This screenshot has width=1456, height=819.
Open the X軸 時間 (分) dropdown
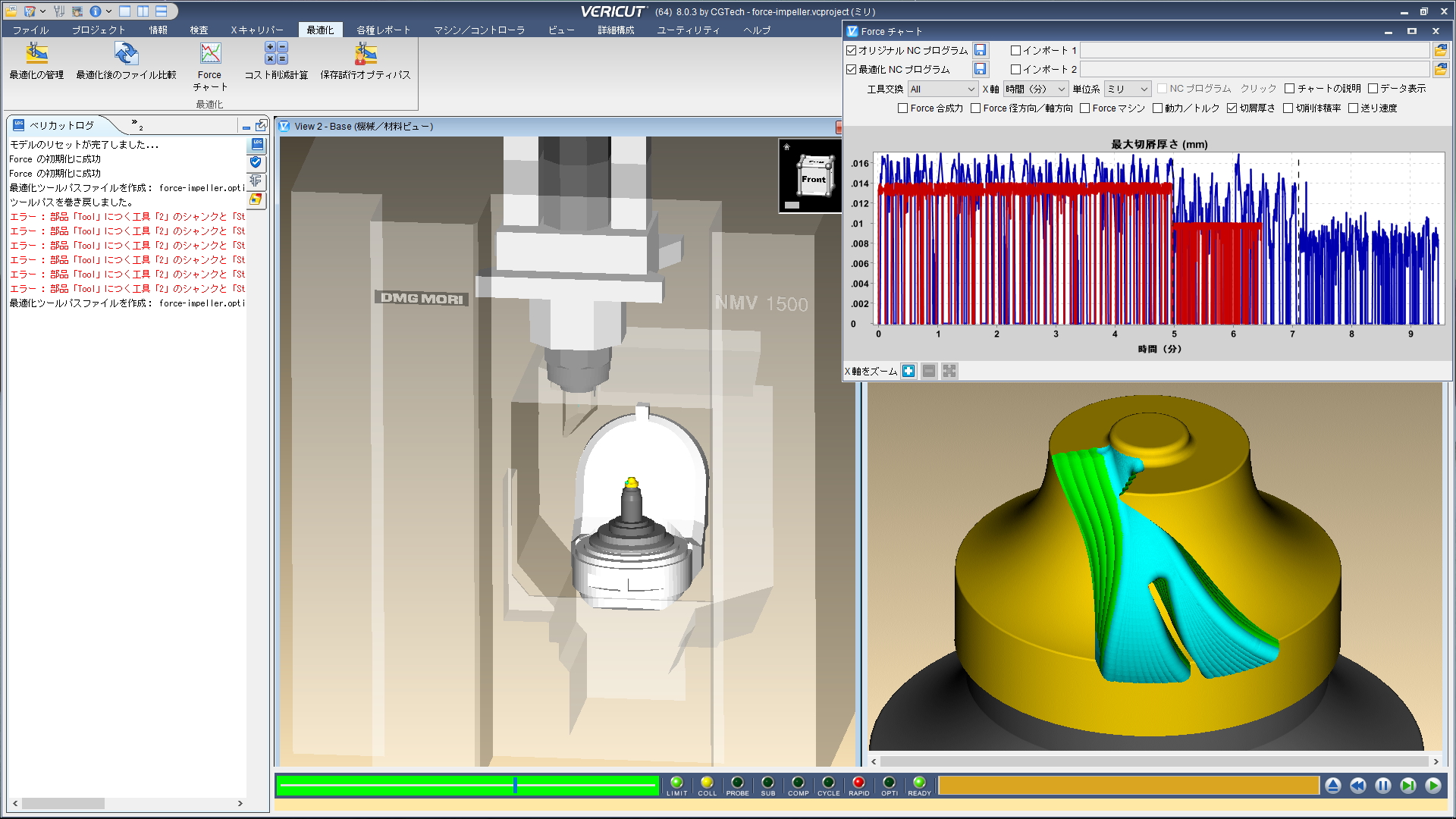pos(1036,89)
